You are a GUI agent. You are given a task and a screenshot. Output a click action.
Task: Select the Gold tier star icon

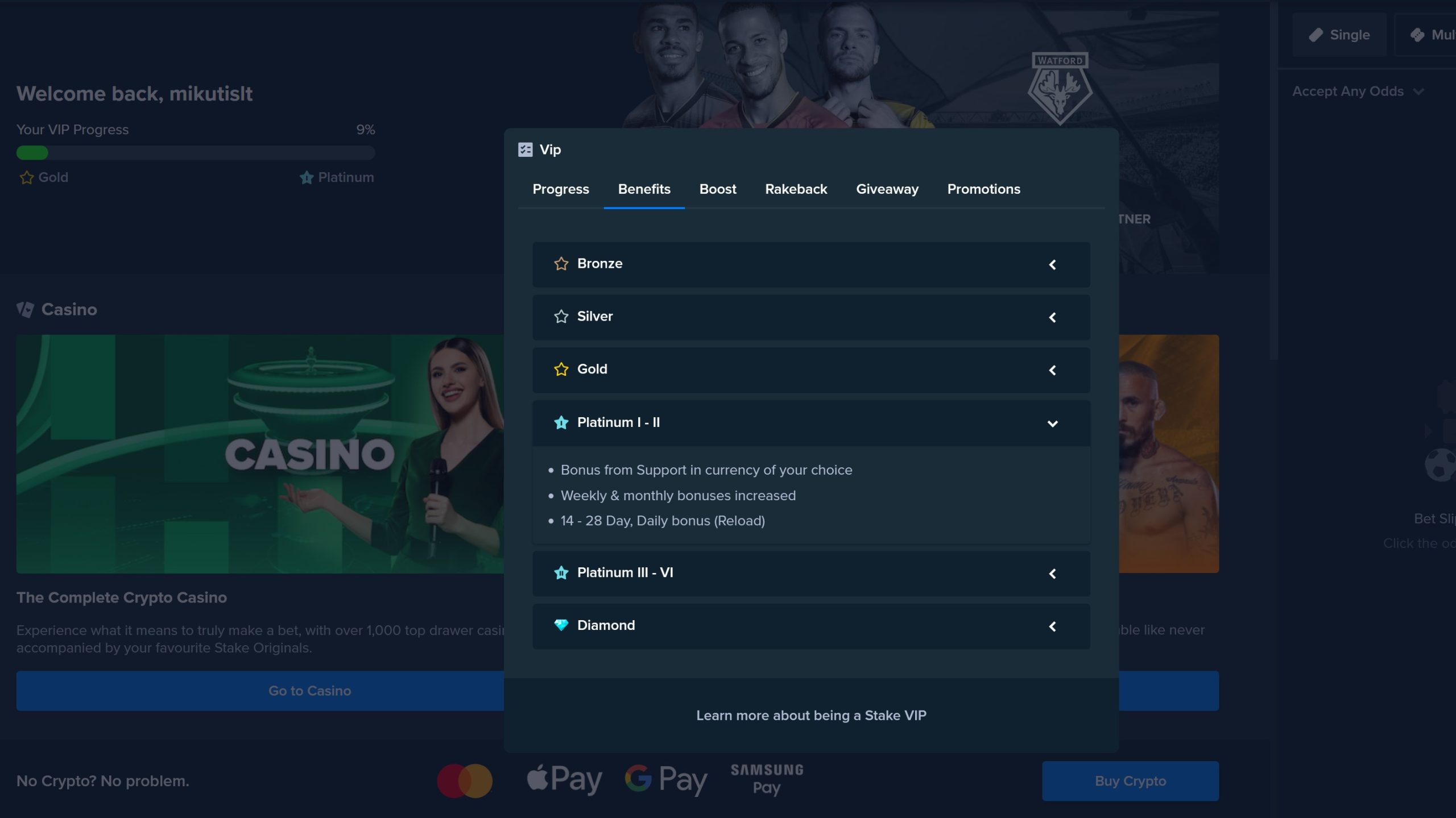(561, 369)
